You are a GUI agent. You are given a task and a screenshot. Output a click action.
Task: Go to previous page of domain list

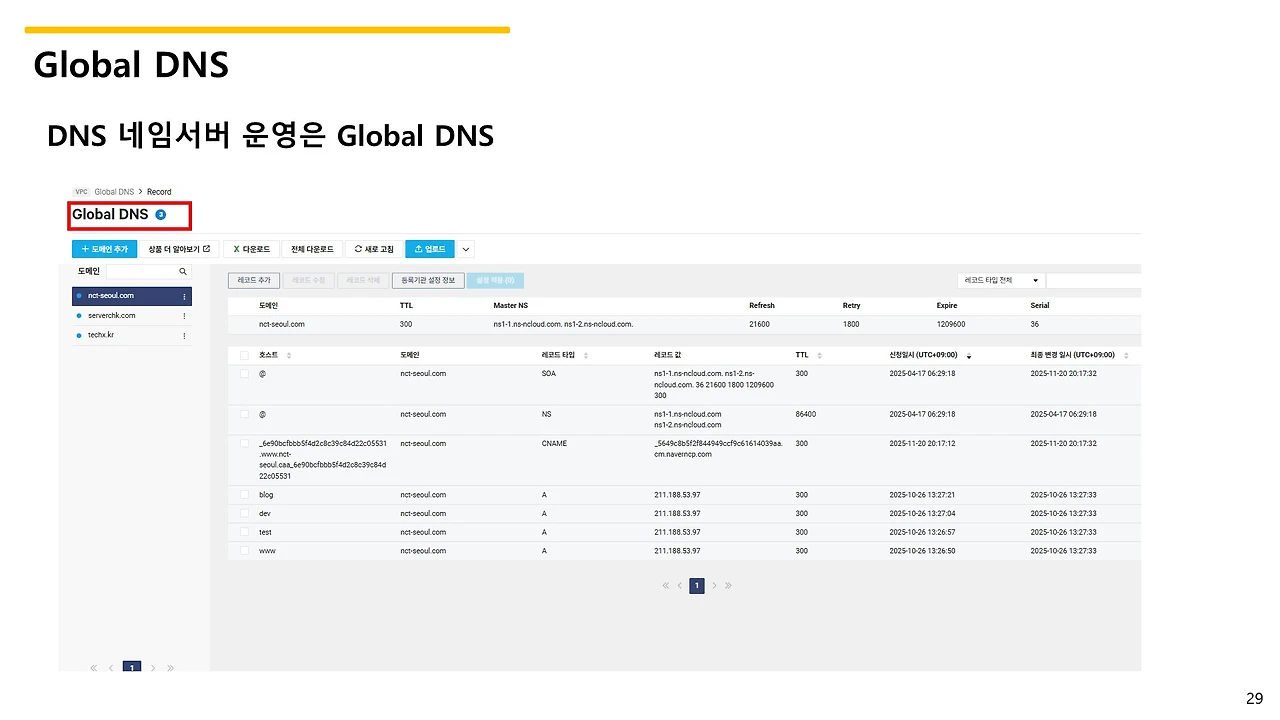click(111, 667)
